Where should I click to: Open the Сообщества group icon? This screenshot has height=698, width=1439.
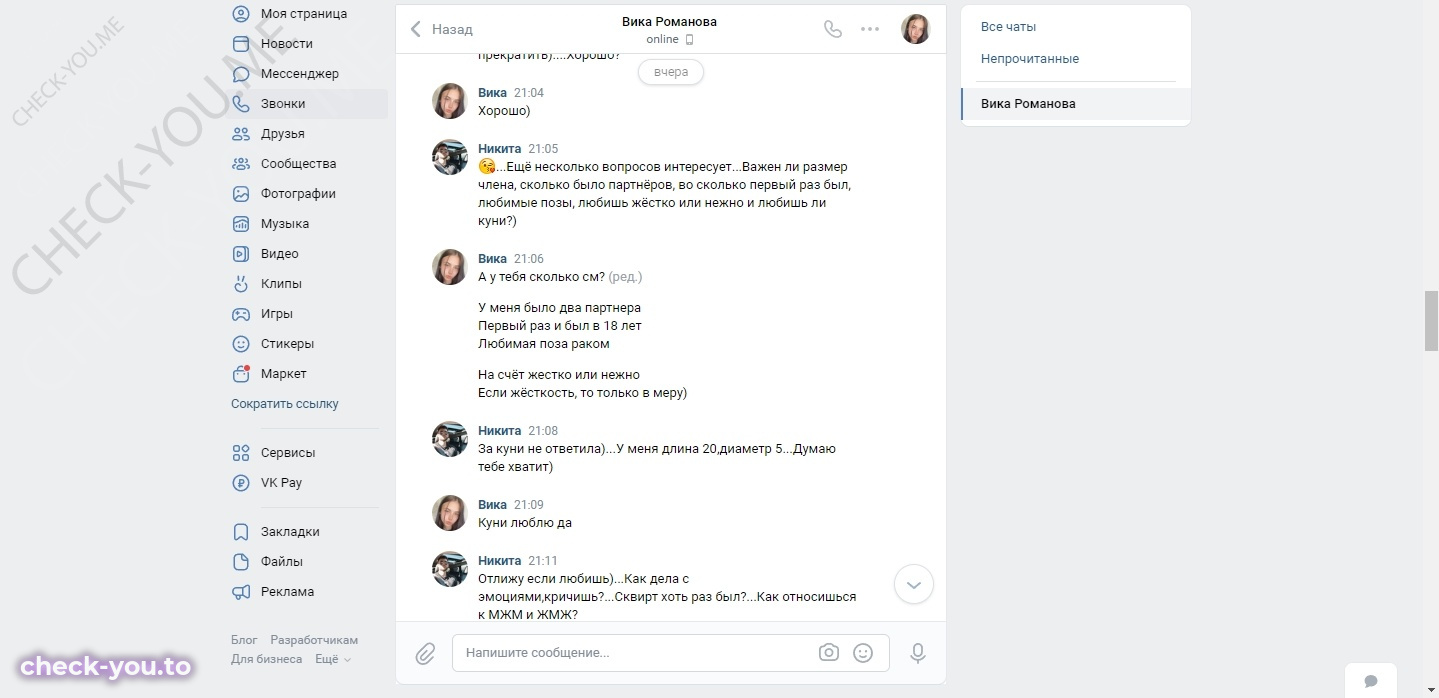pyautogui.click(x=241, y=164)
